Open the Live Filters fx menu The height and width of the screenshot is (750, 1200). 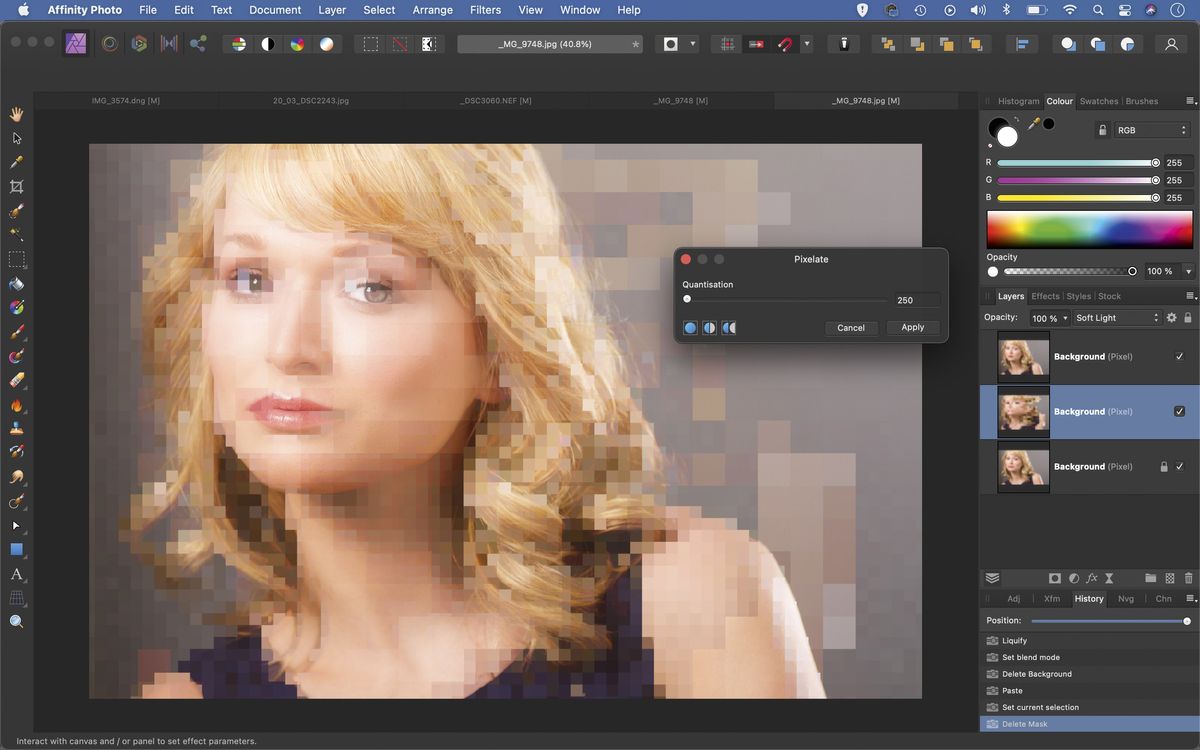[x=1092, y=578]
